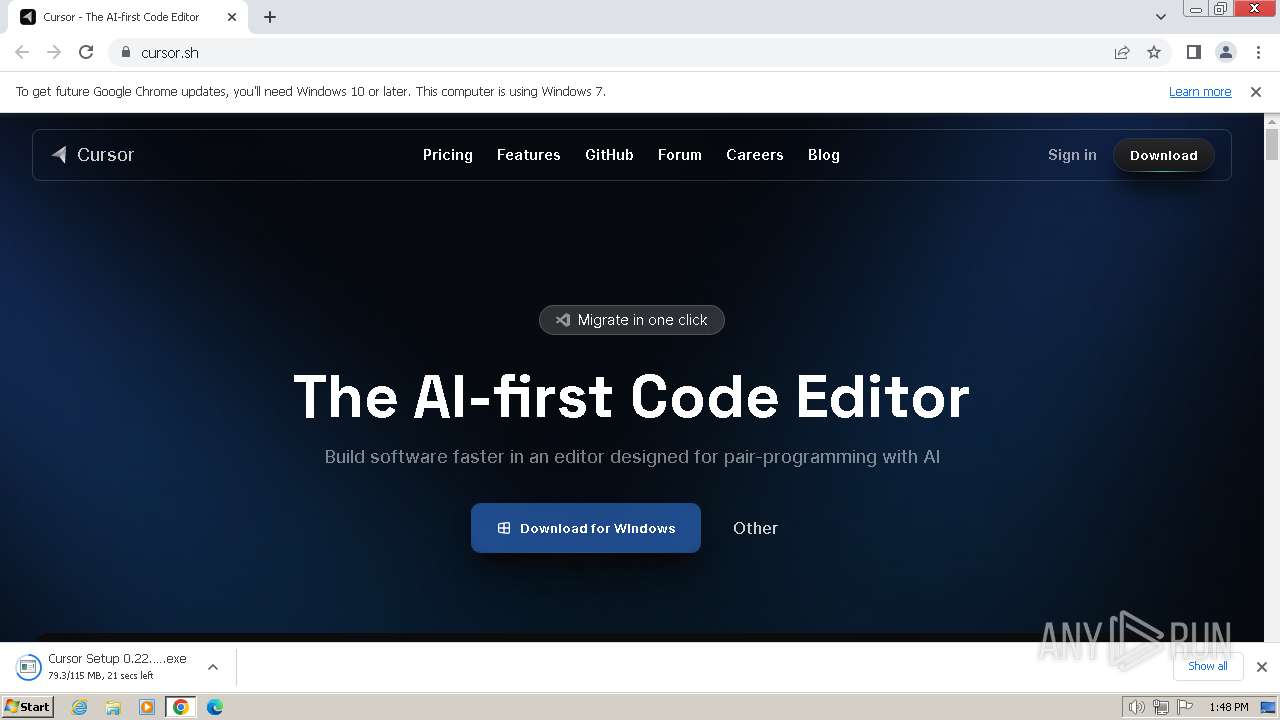Open Windows Media Player from taskbar
This screenshot has width=1280, height=720.
tap(147, 707)
